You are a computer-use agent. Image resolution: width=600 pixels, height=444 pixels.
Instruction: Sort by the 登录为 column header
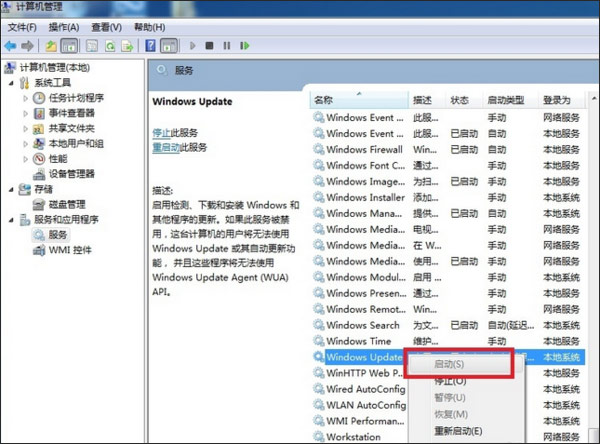pyautogui.click(x=562, y=100)
